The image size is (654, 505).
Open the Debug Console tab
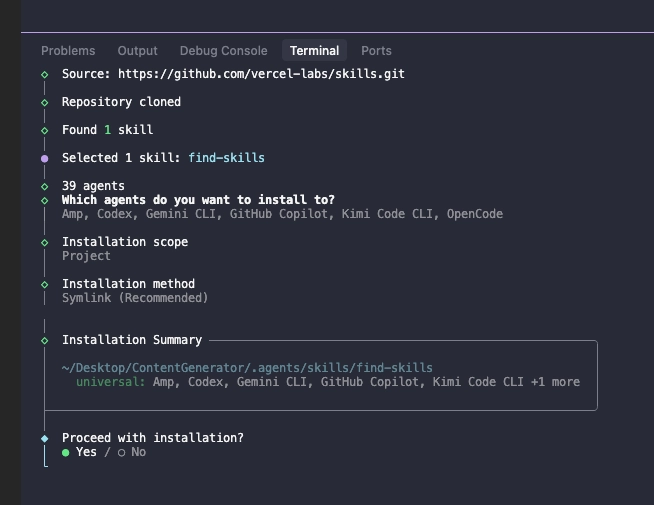(x=223, y=51)
